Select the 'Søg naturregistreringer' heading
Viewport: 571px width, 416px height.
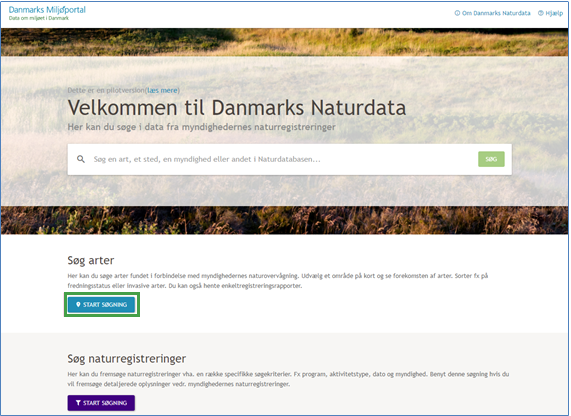pos(127,359)
